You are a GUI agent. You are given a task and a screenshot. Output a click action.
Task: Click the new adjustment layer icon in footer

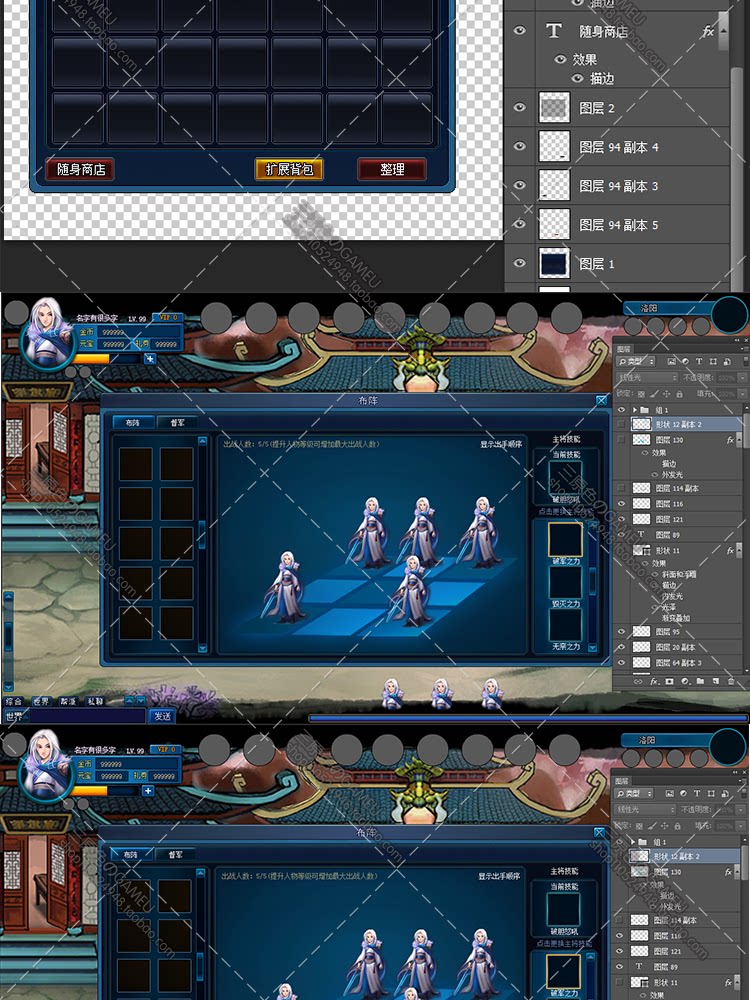click(x=684, y=681)
